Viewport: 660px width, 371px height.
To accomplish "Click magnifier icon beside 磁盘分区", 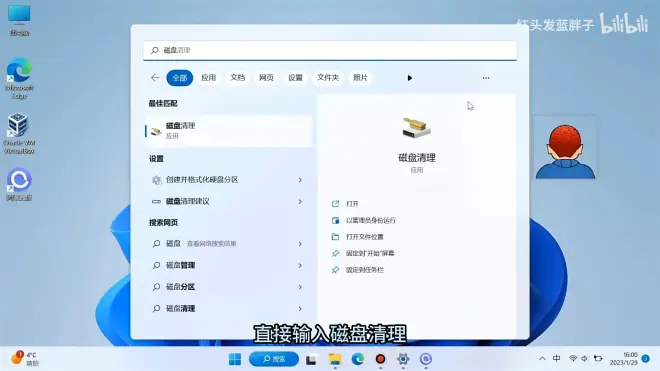I will point(156,287).
